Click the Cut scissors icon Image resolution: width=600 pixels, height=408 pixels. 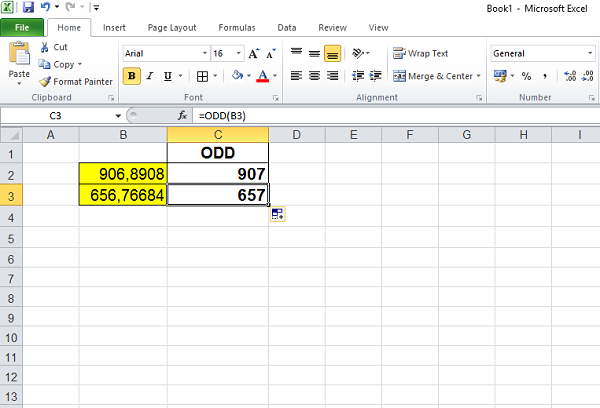[x=45, y=47]
